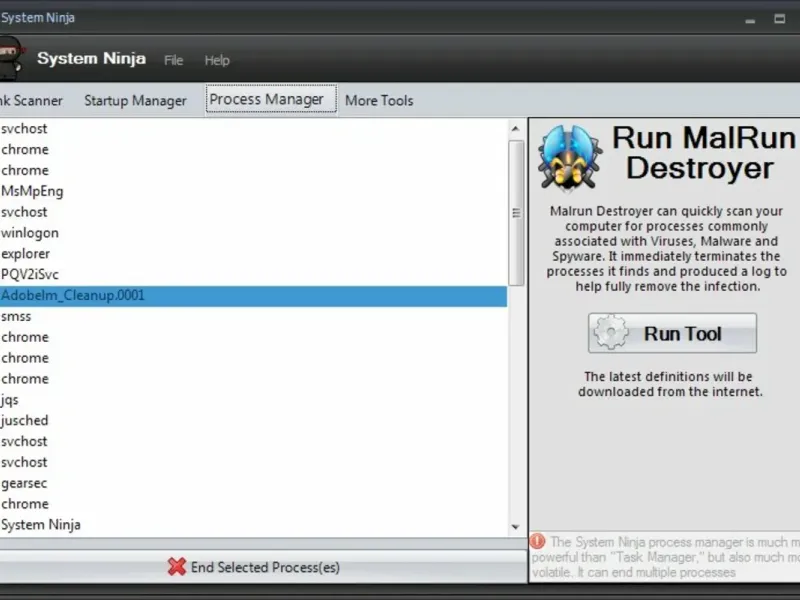Screen dimensions: 800x600
Task: Select the Process Manager tab
Action: click(271, 99)
